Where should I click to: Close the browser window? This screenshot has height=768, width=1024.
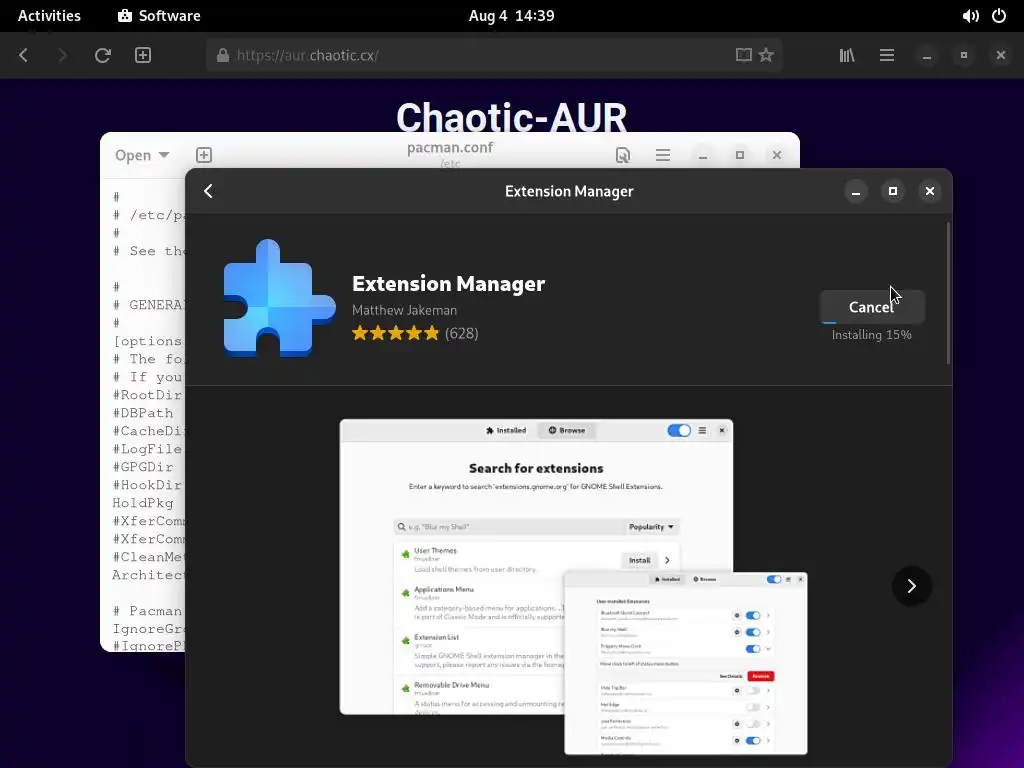1000,56
